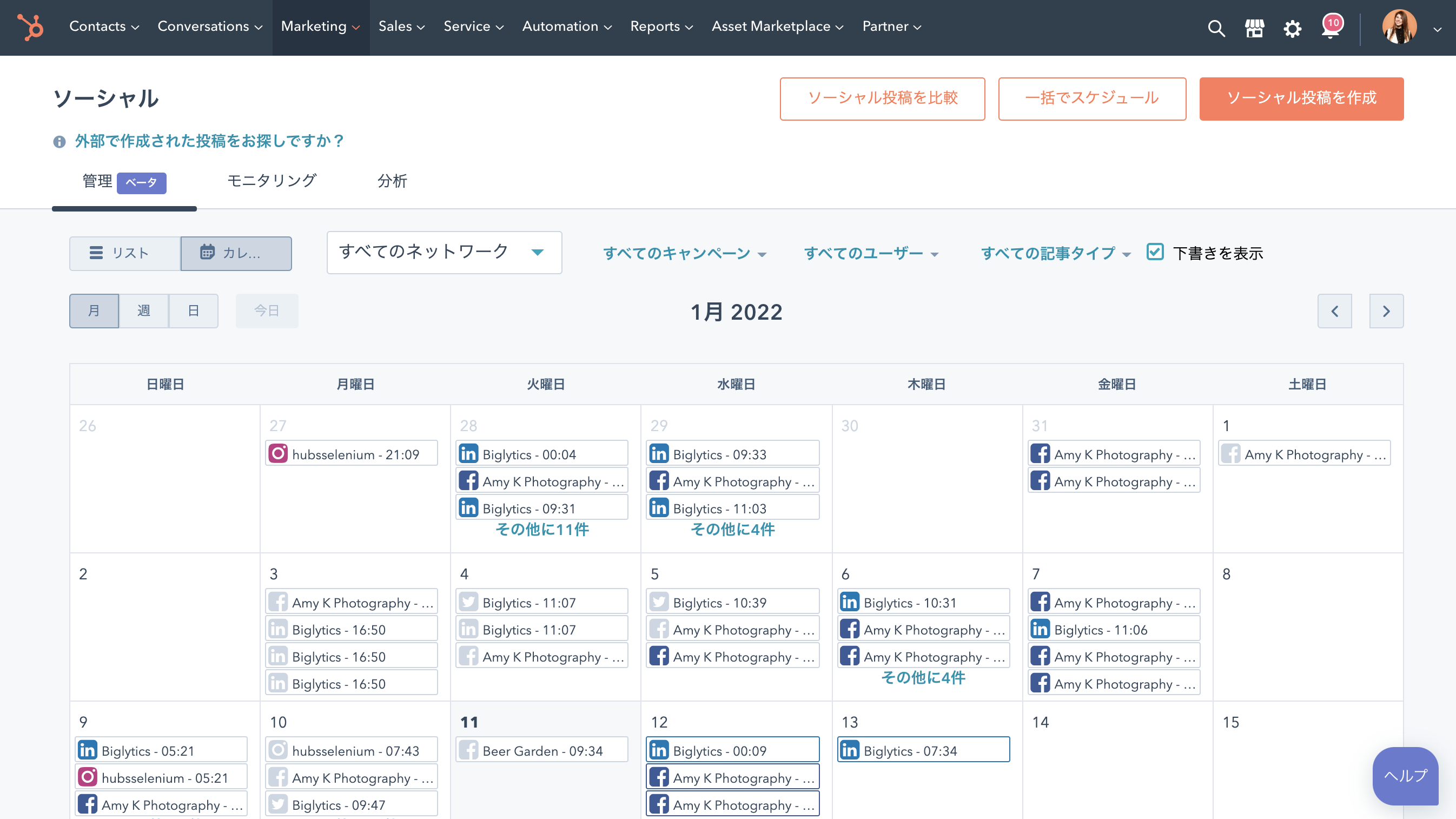This screenshot has height=819, width=1456.
Task: Open the すべてのネットワーク dropdown
Action: tap(444, 252)
